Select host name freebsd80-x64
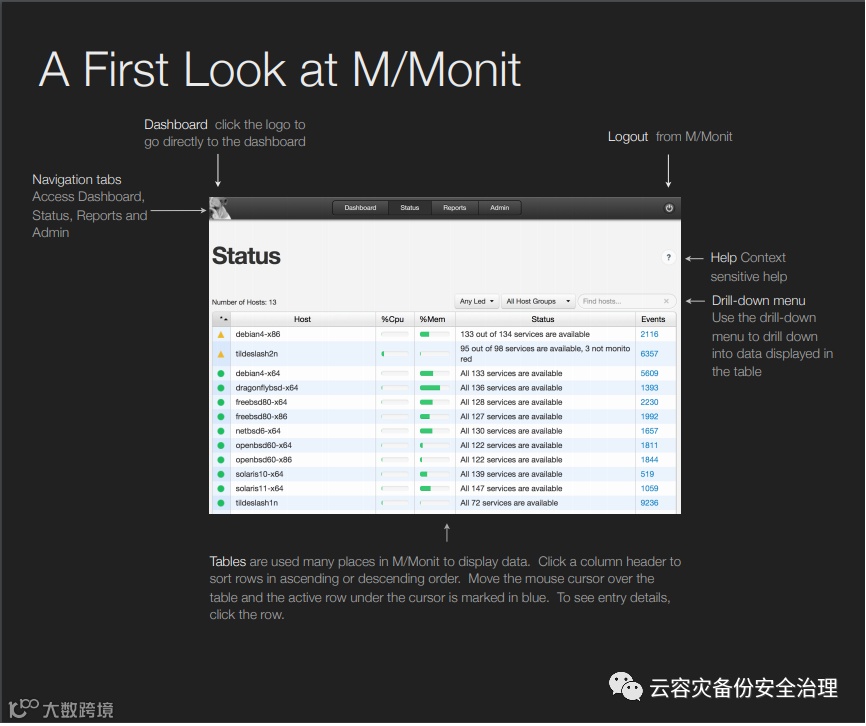Screen dimensions: 866x726 (261, 402)
